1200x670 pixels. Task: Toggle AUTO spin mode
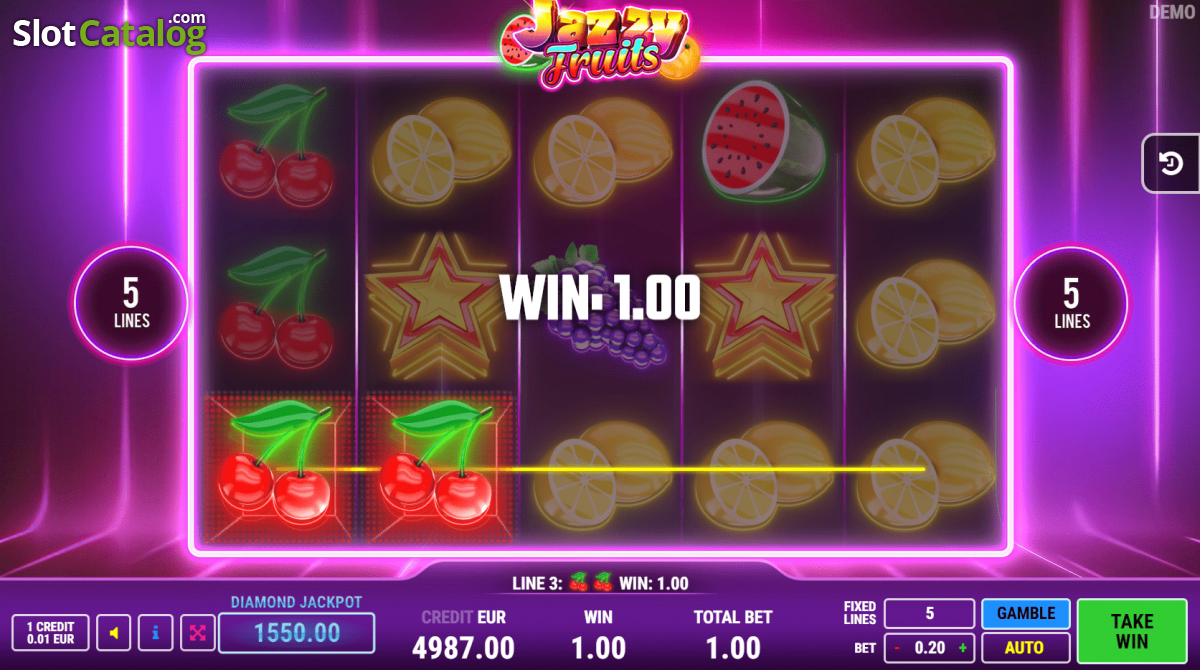point(1025,647)
